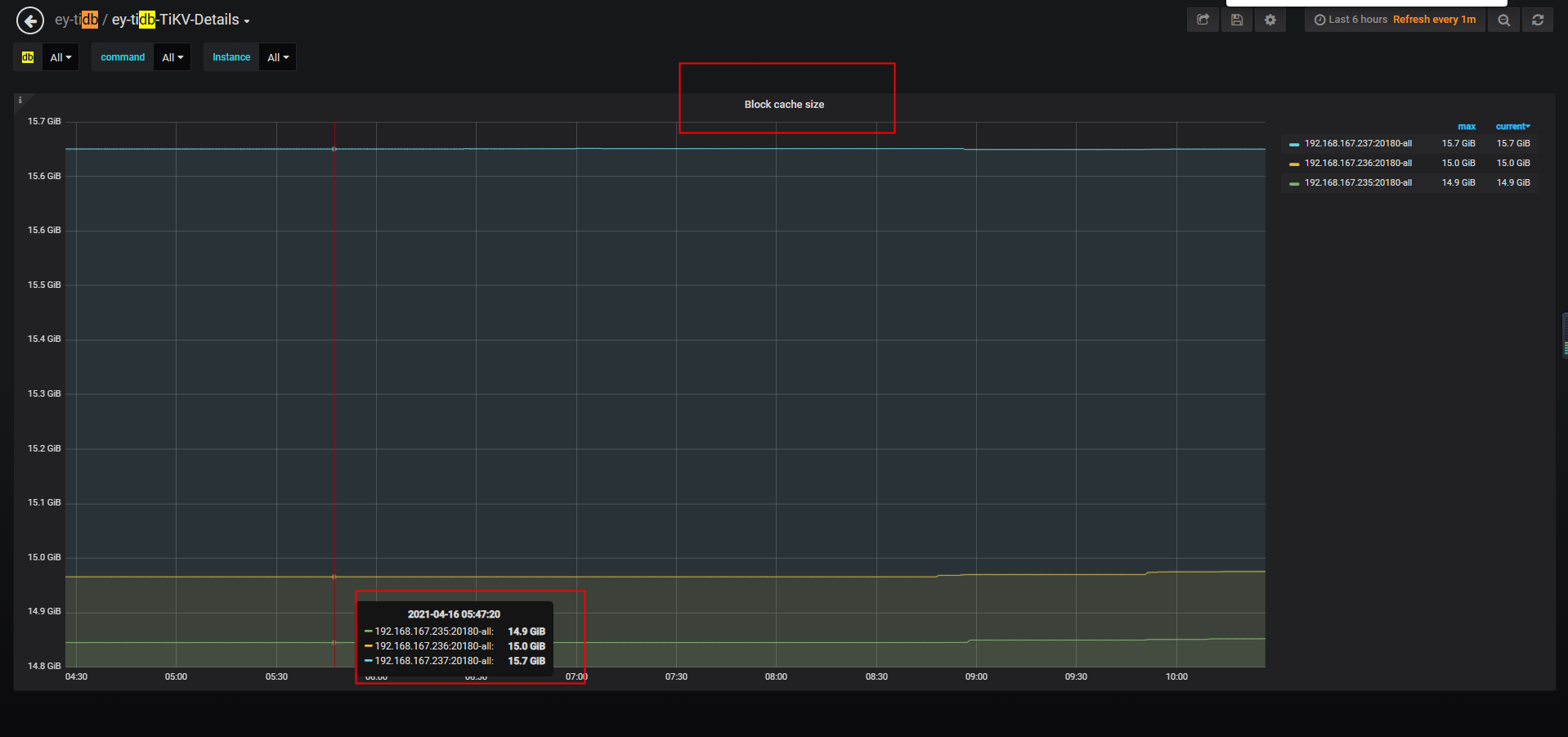Click the panel info 'i' icon

coord(20,100)
